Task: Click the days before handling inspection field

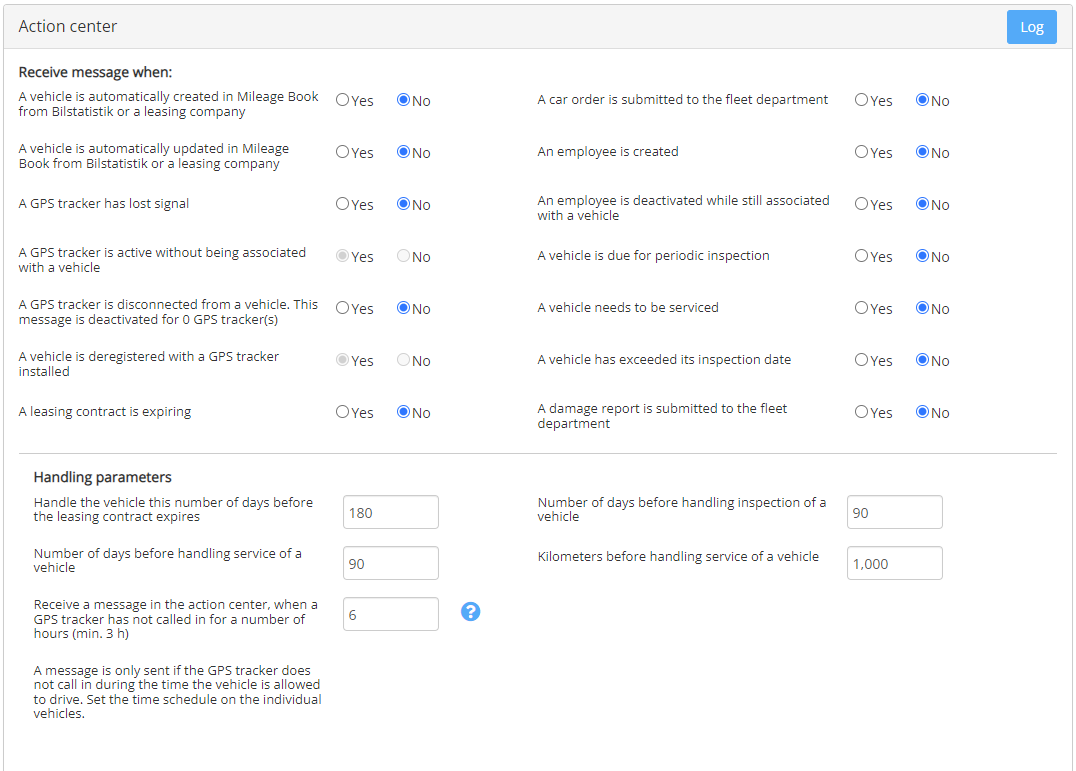Action: pyautogui.click(x=894, y=512)
